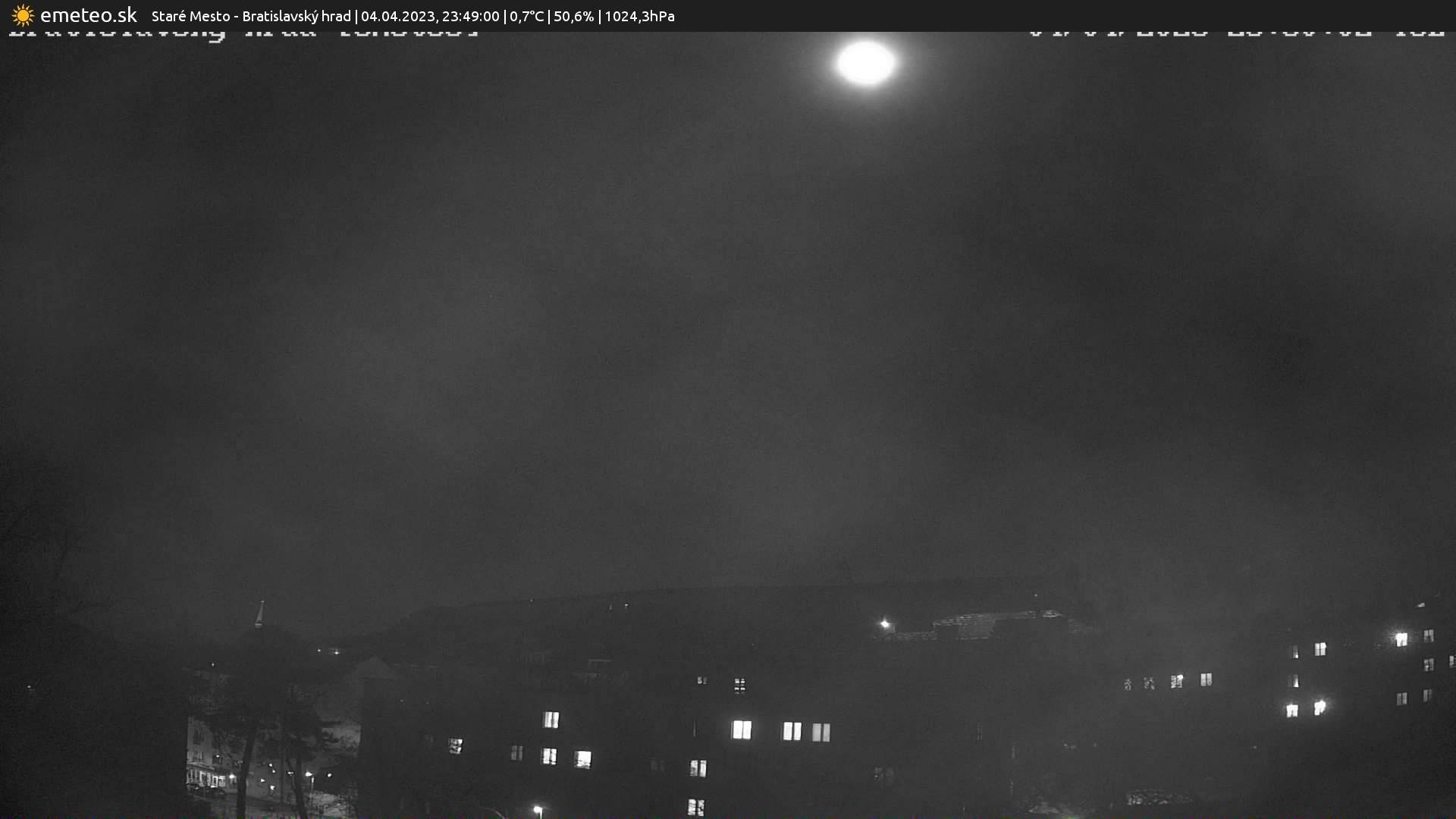Click the emeteo.sk site name text

[x=88, y=16]
